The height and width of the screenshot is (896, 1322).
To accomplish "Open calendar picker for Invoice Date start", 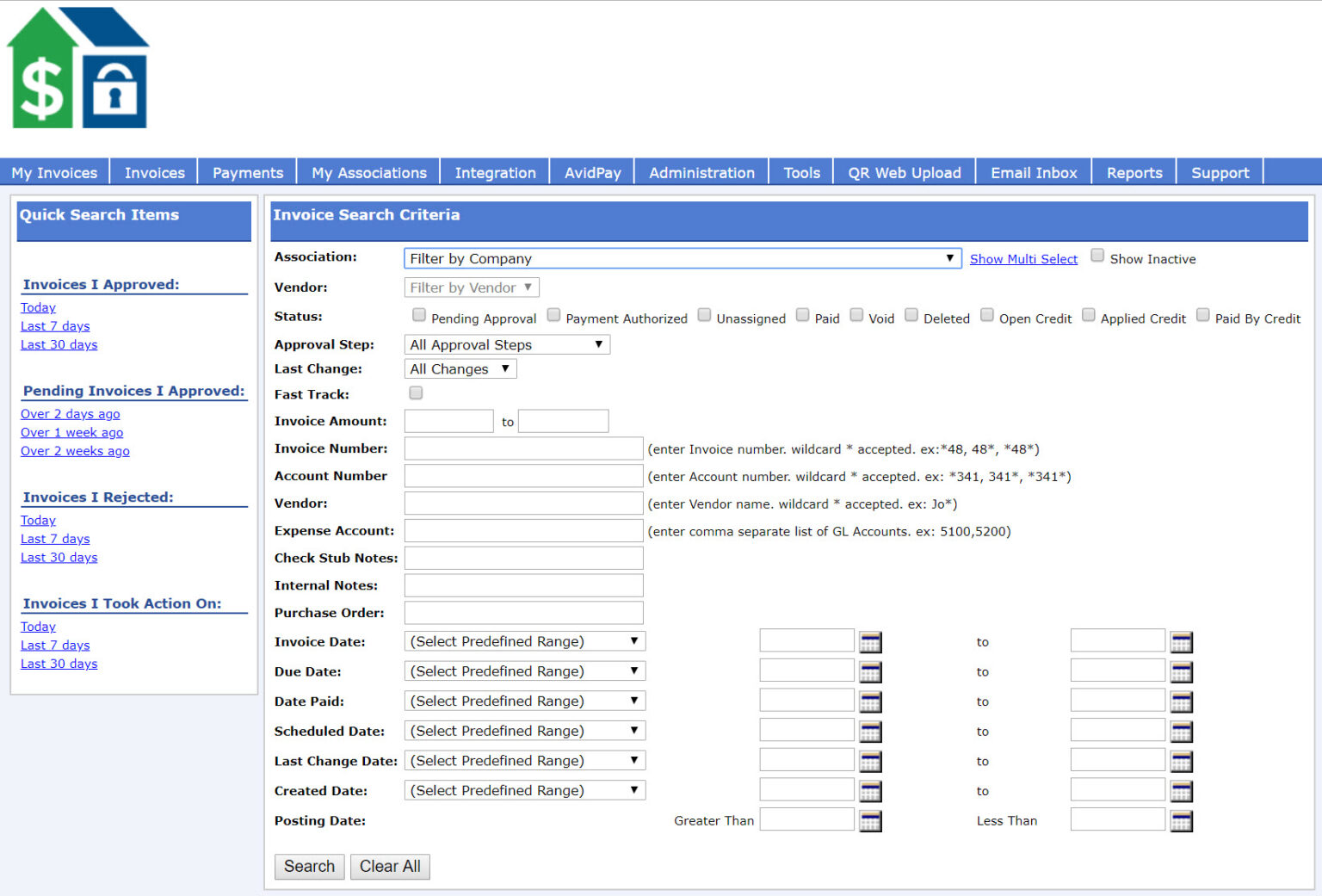I will point(870,642).
